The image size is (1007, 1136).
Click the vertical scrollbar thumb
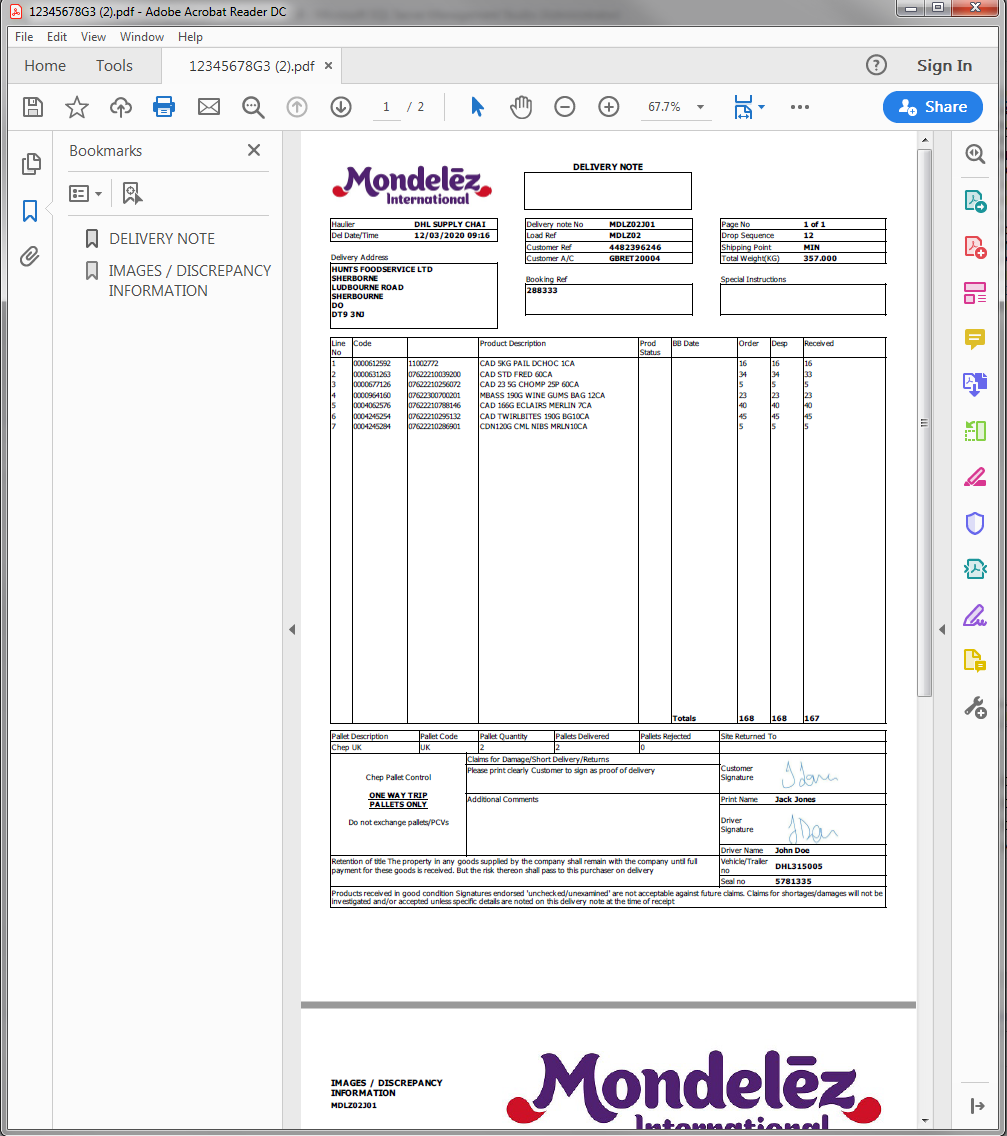924,422
